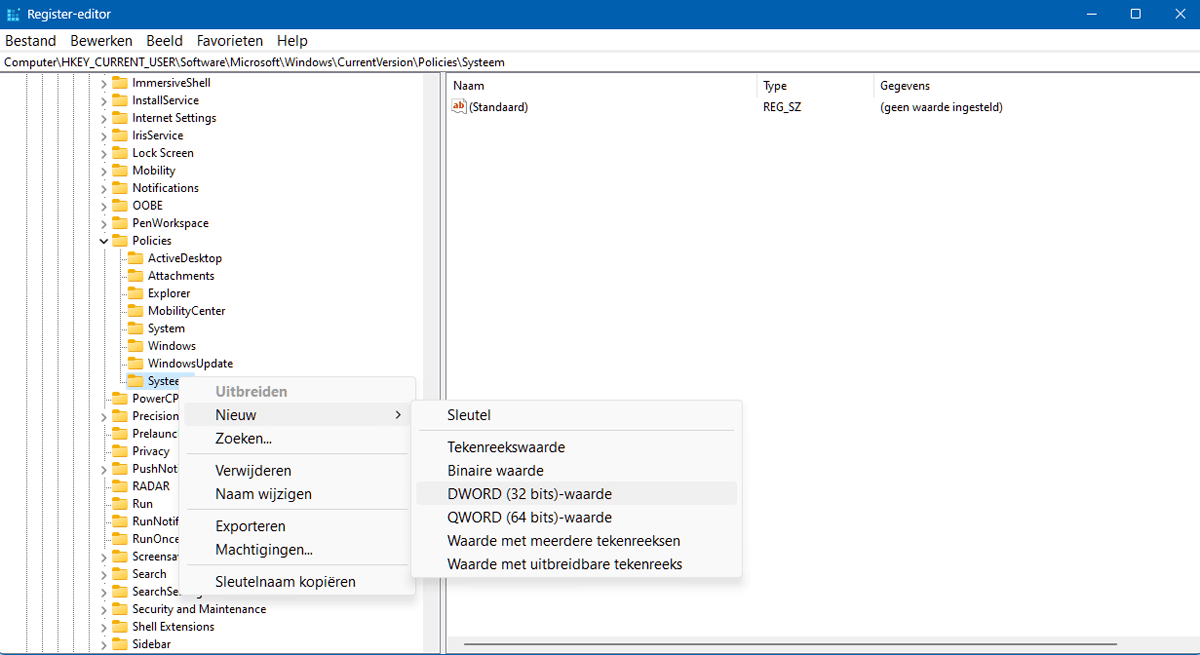Click the ImmersiveShell folder icon
Viewport: 1200px width, 655px height.
[x=120, y=83]
